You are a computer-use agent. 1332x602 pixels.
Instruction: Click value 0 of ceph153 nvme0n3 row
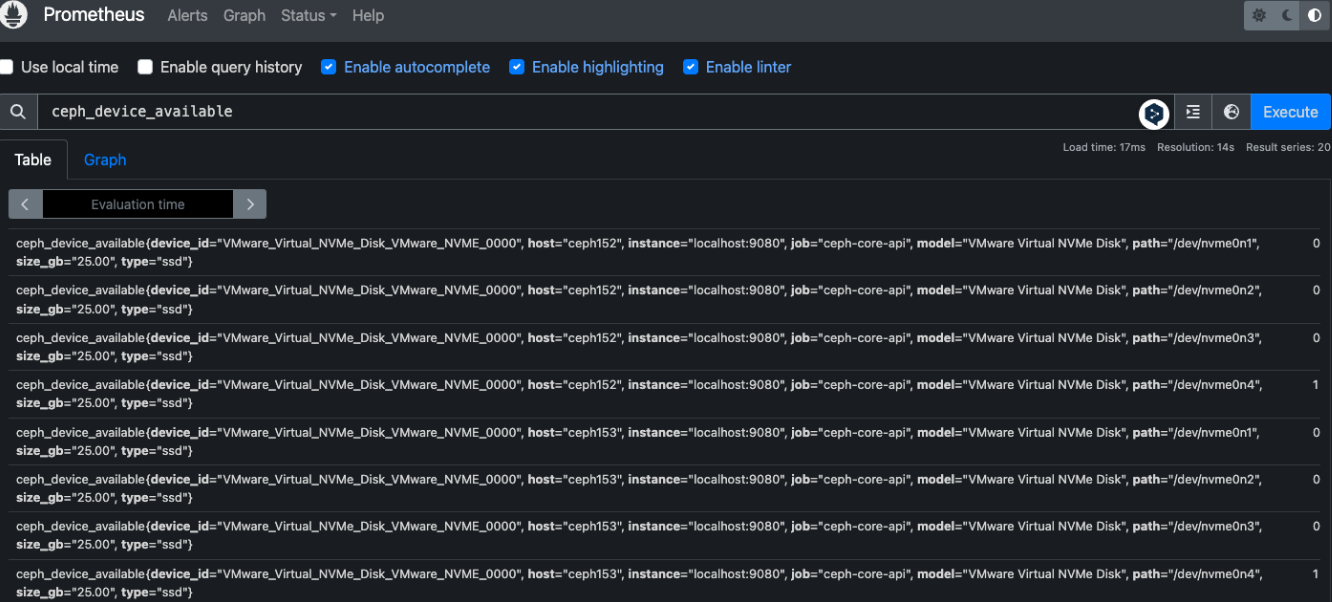1316,527
